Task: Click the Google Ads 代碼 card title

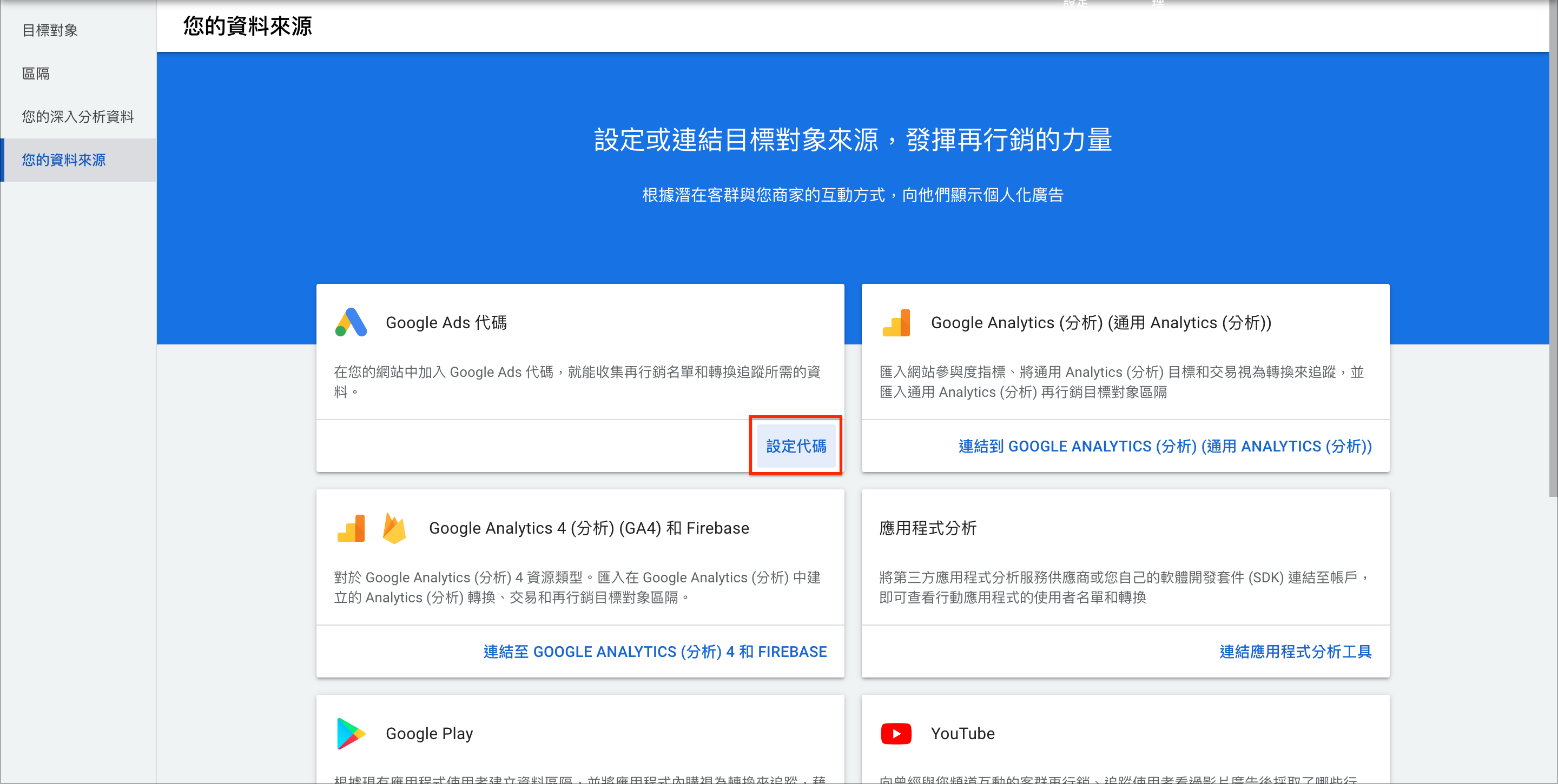Action: coord(446,322)
